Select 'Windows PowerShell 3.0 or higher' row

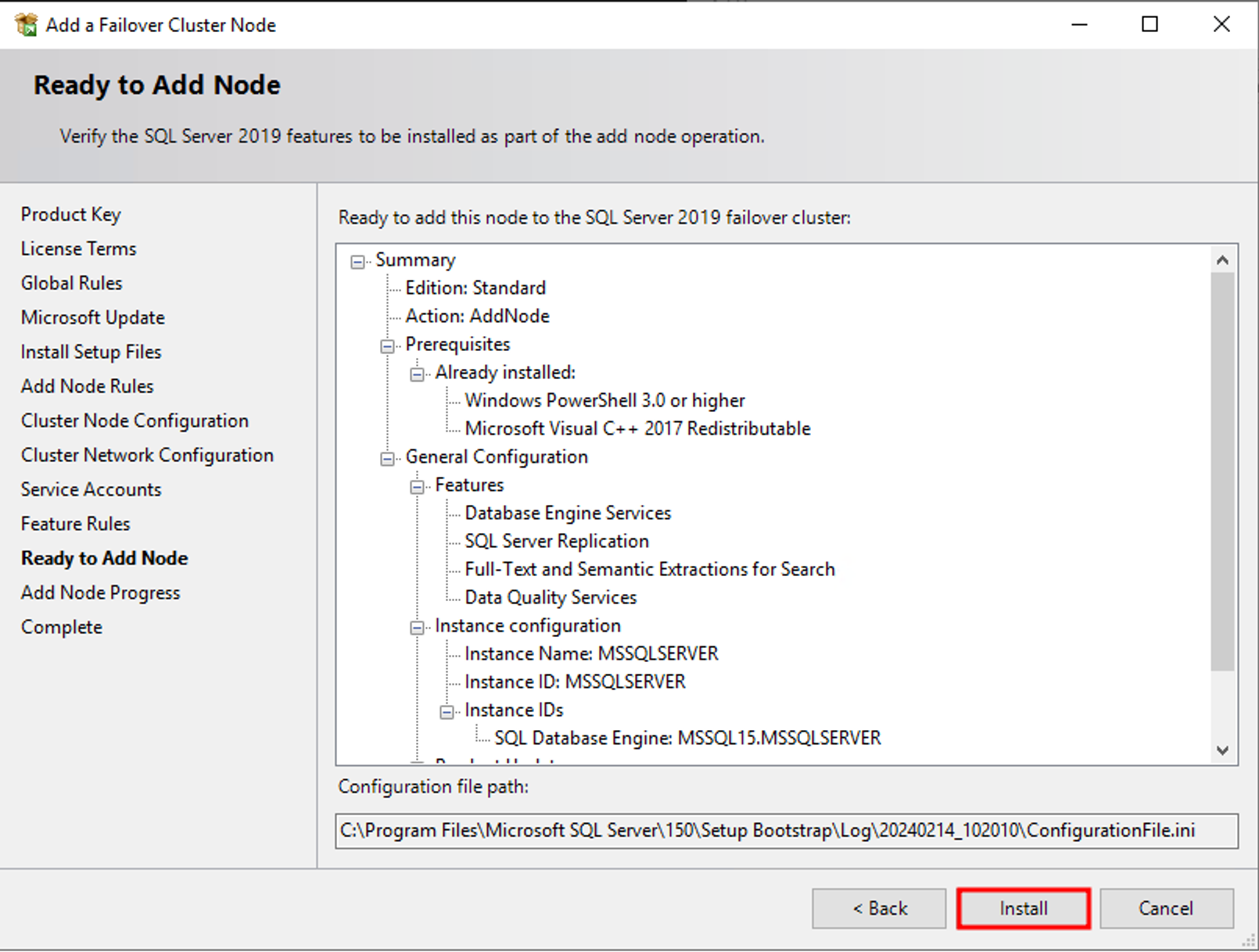click(x=604, y=400)
